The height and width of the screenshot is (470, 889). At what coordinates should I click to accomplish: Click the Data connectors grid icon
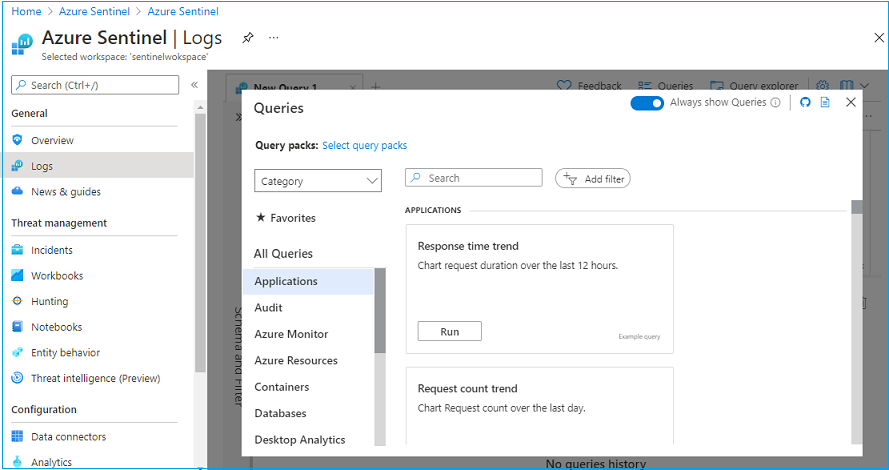tap(18, 436)
